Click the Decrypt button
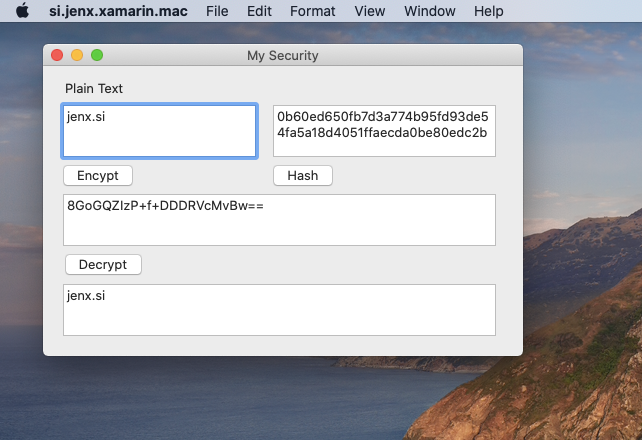This screenshot has height=440, width=642. point(103,264)
